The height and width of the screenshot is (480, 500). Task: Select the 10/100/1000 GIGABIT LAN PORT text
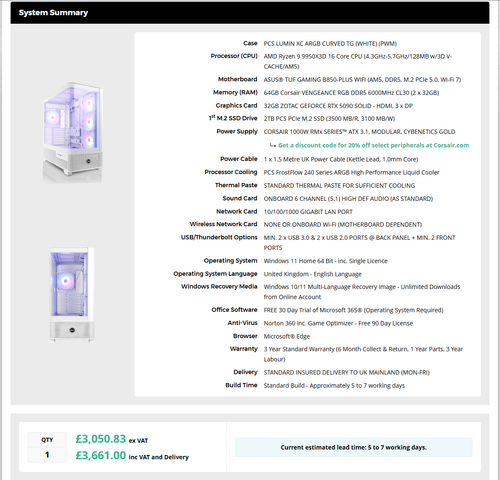point(308,212)
